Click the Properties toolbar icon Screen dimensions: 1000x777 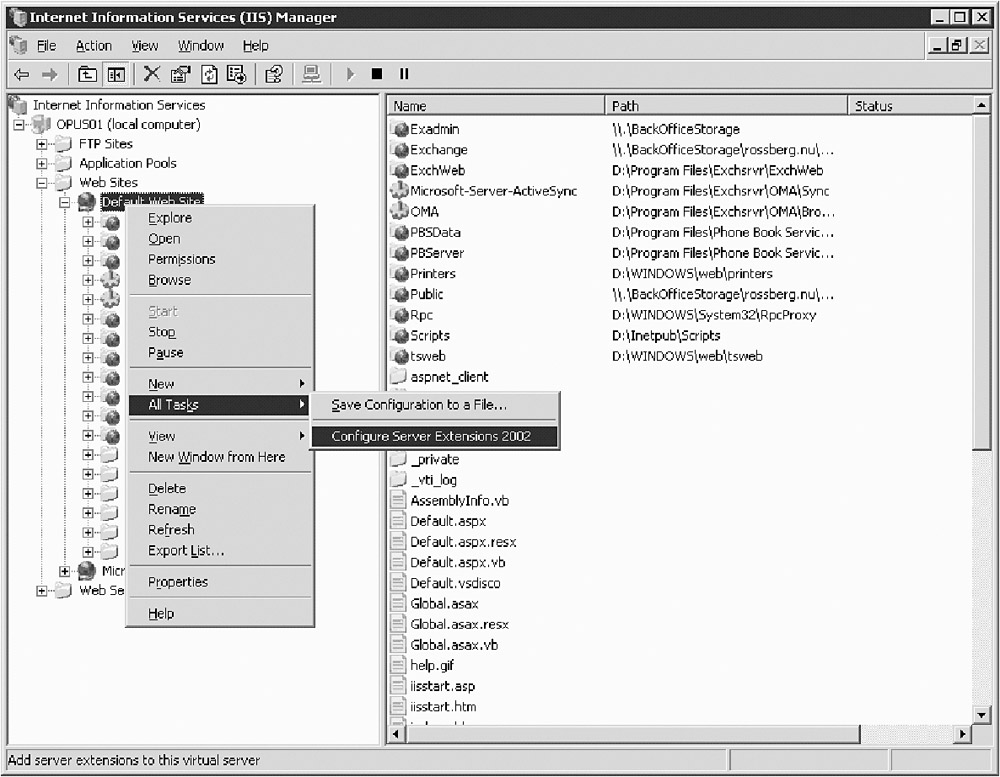[x=180, y=74]
